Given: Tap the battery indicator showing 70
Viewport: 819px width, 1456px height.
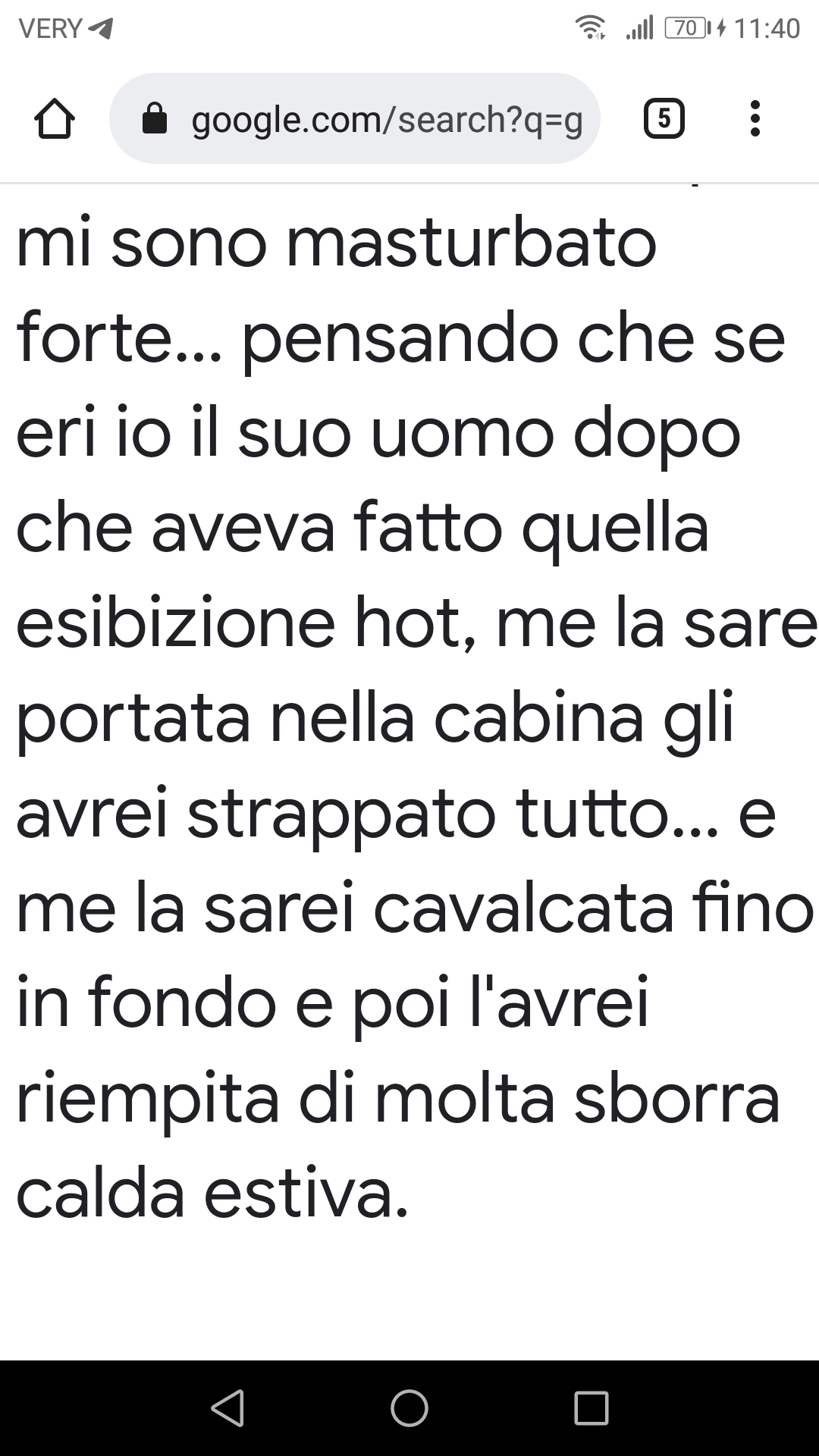Looking at the screenshot, I should pos(687,28).
